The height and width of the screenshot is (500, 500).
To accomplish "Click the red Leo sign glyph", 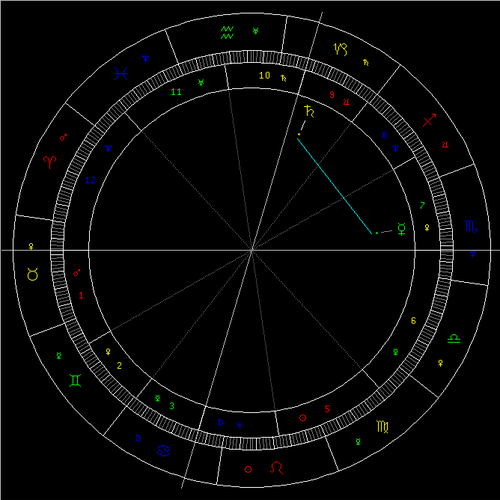I will point(276,468).
